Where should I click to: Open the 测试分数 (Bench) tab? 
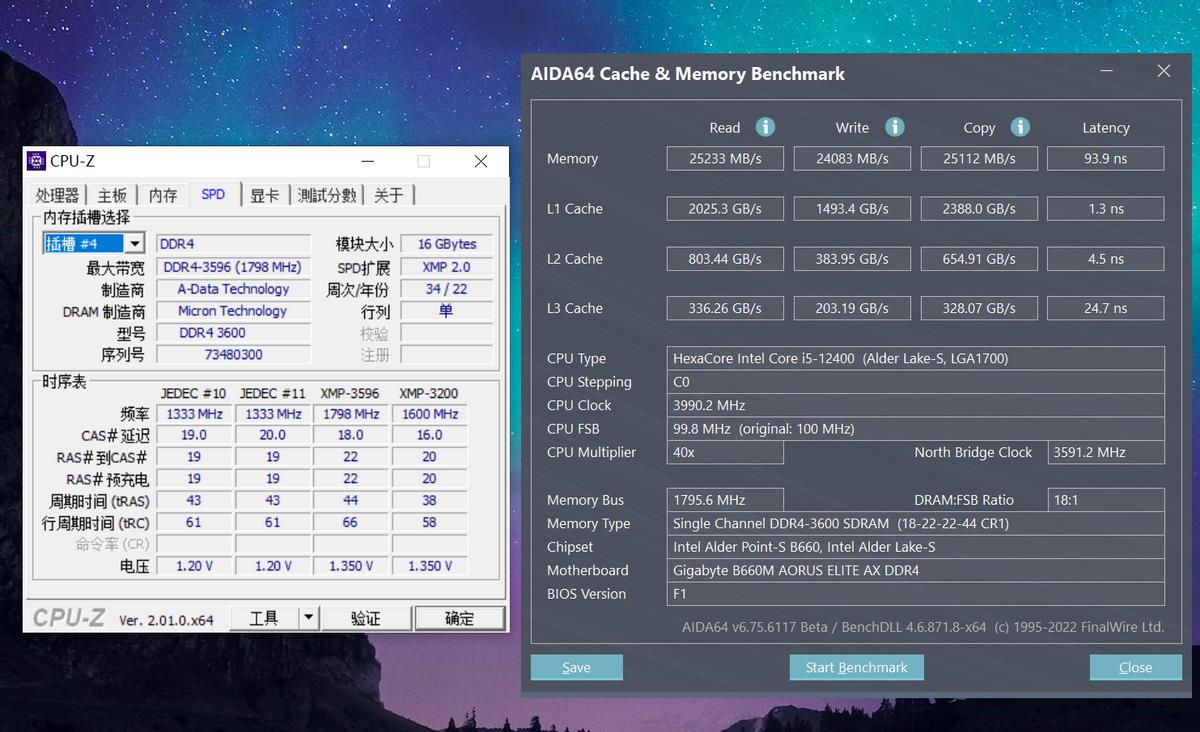[326, 195]
